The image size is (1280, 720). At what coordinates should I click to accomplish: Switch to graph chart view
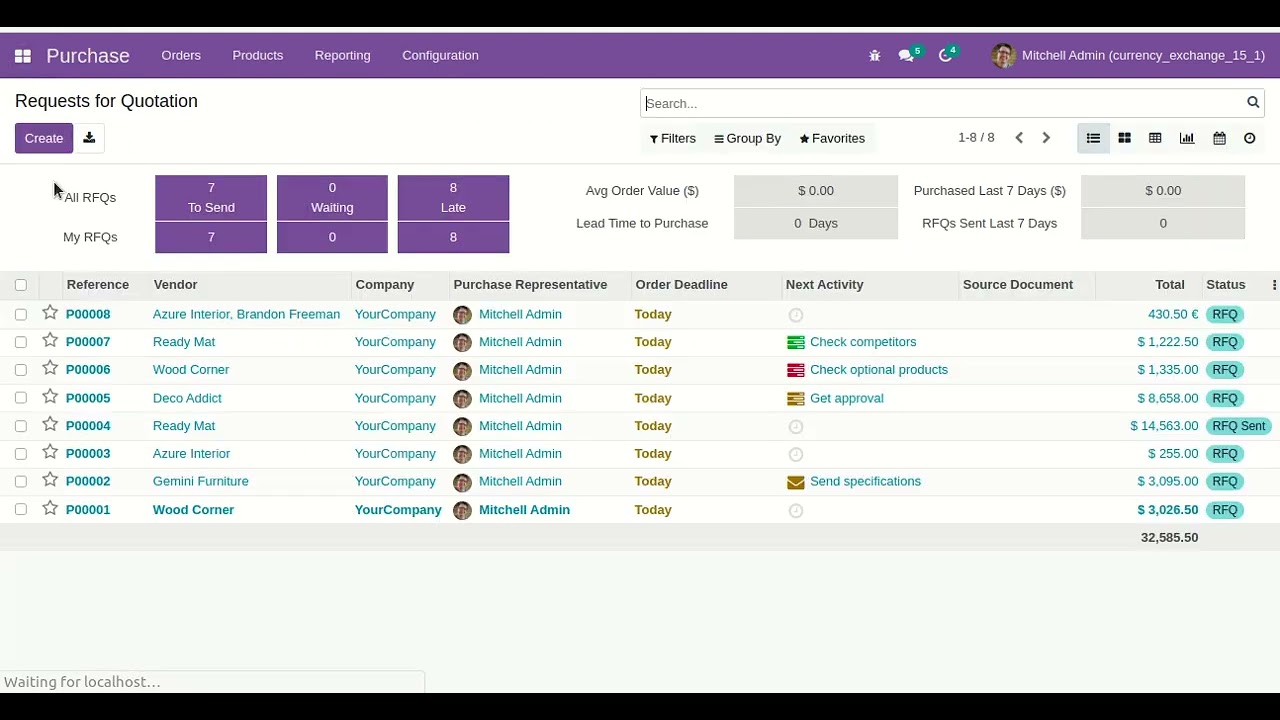tap(1187, 138)
